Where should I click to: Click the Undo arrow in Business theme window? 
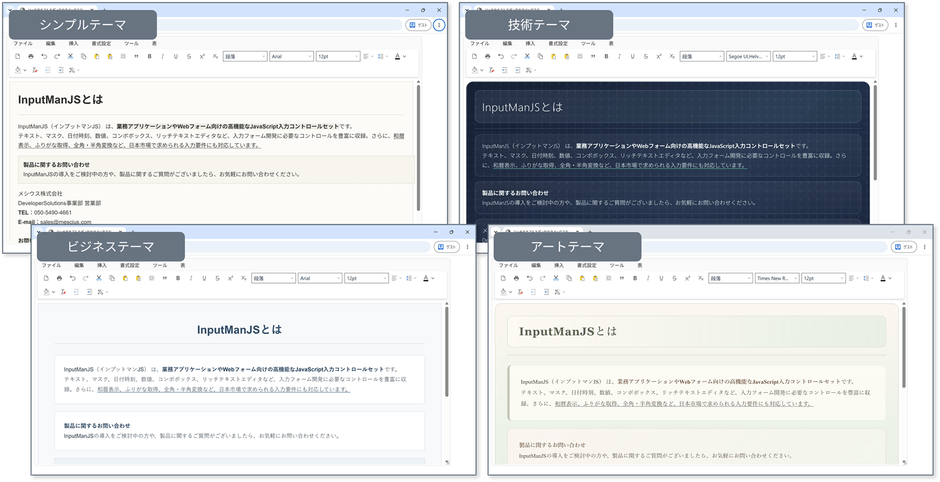tap(73, 278)
